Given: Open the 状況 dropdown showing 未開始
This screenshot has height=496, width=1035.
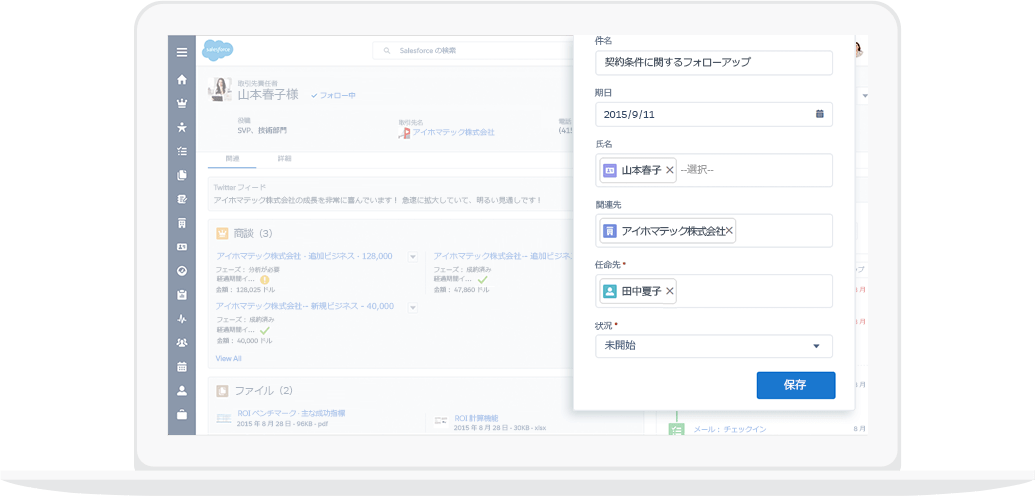Looking at the screenshot, I should [713, 346].
